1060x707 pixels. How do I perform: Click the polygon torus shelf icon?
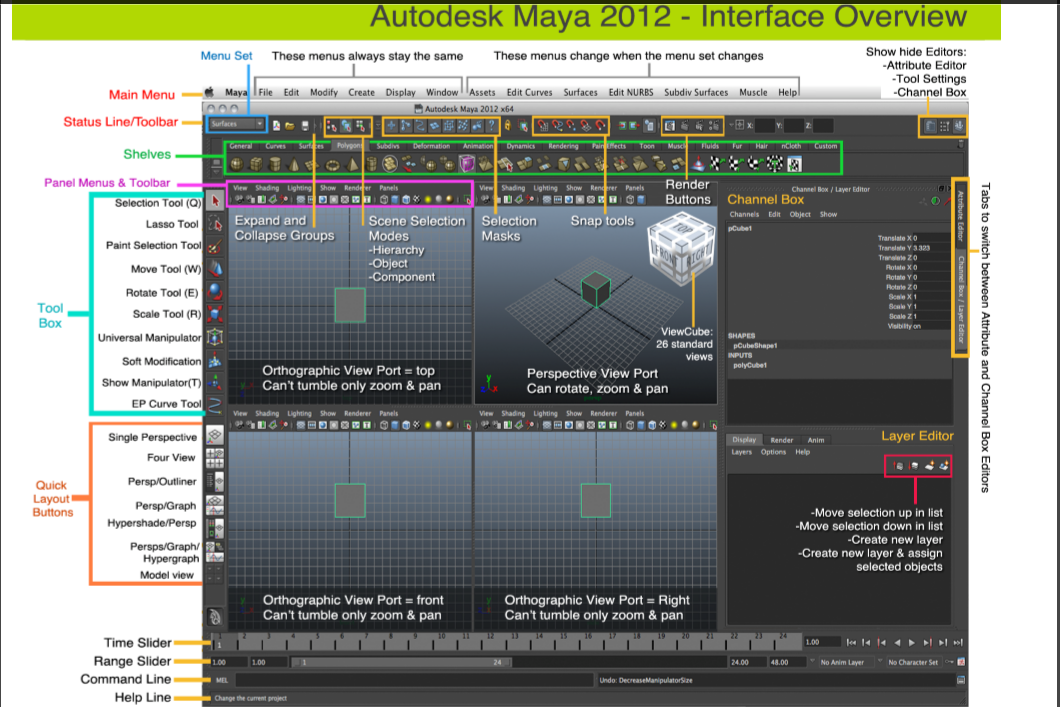pos(332,164)
